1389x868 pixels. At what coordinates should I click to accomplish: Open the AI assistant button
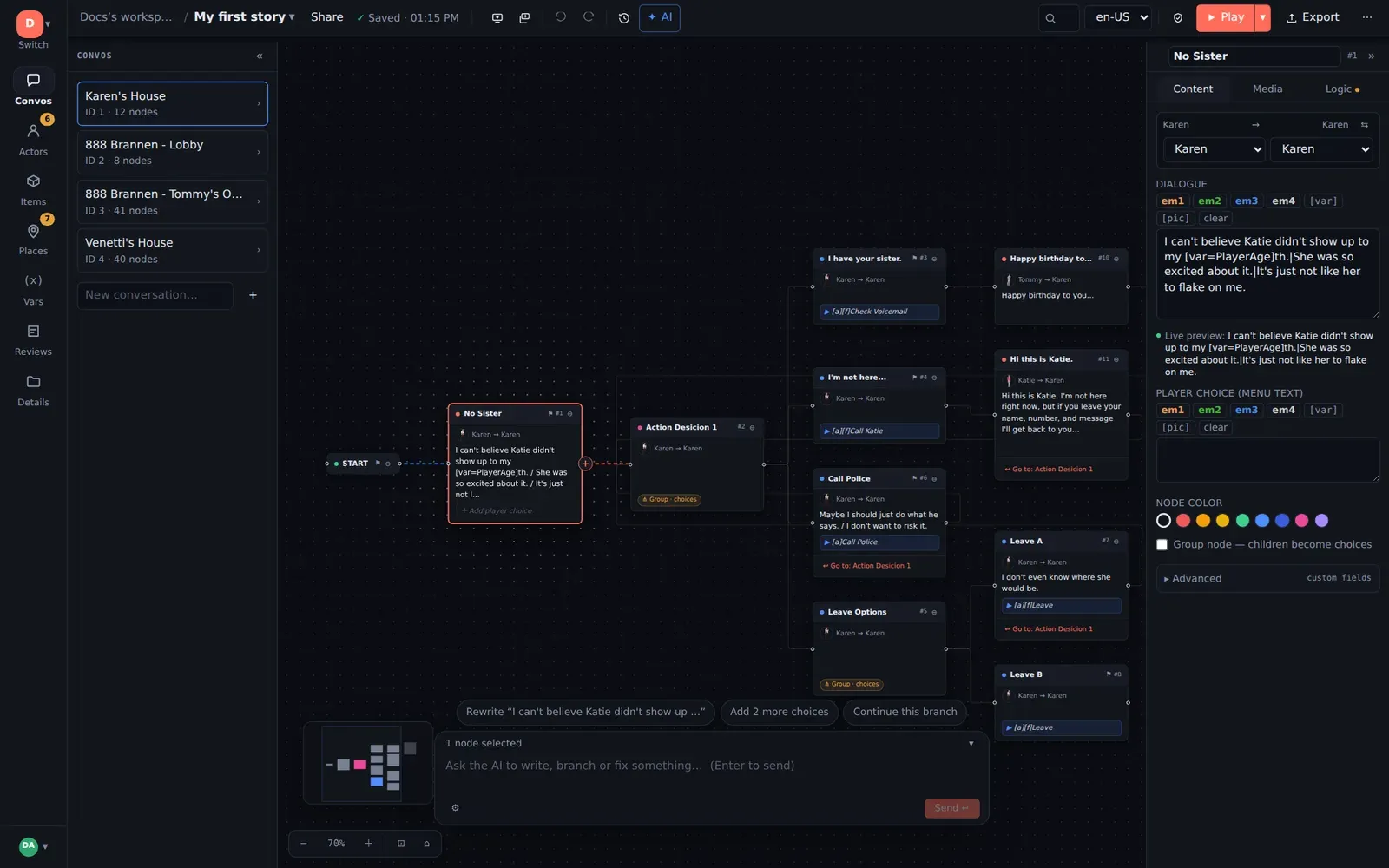(659, 17)
